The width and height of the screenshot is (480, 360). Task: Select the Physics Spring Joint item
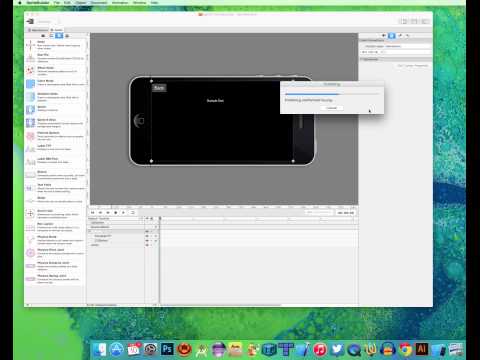(x=55, y=279)
